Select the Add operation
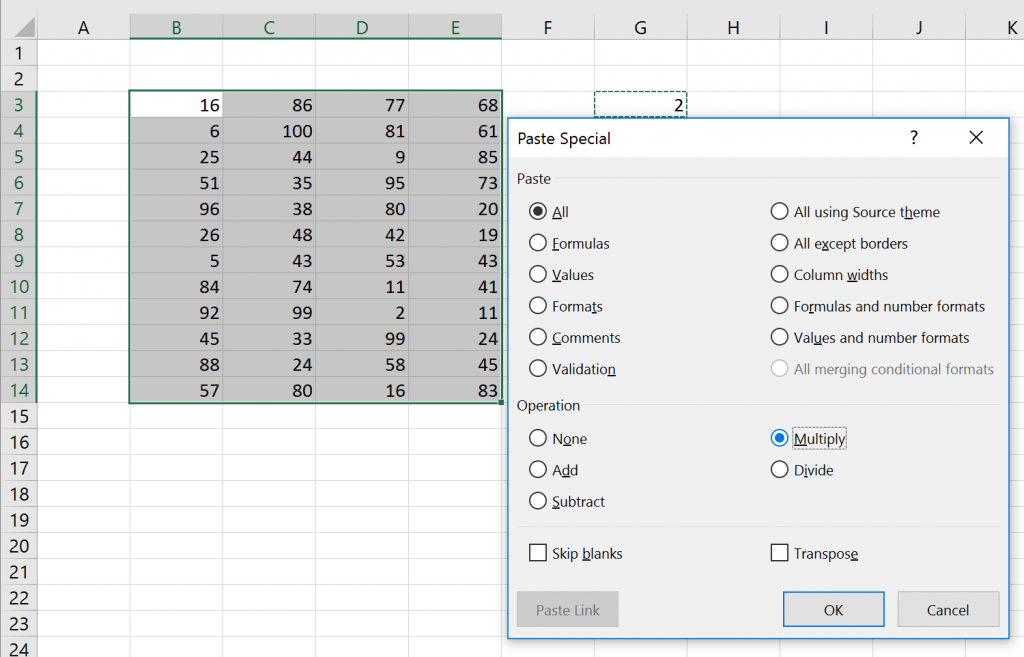This screenshot has width=1024, height=657. (538, 470)
